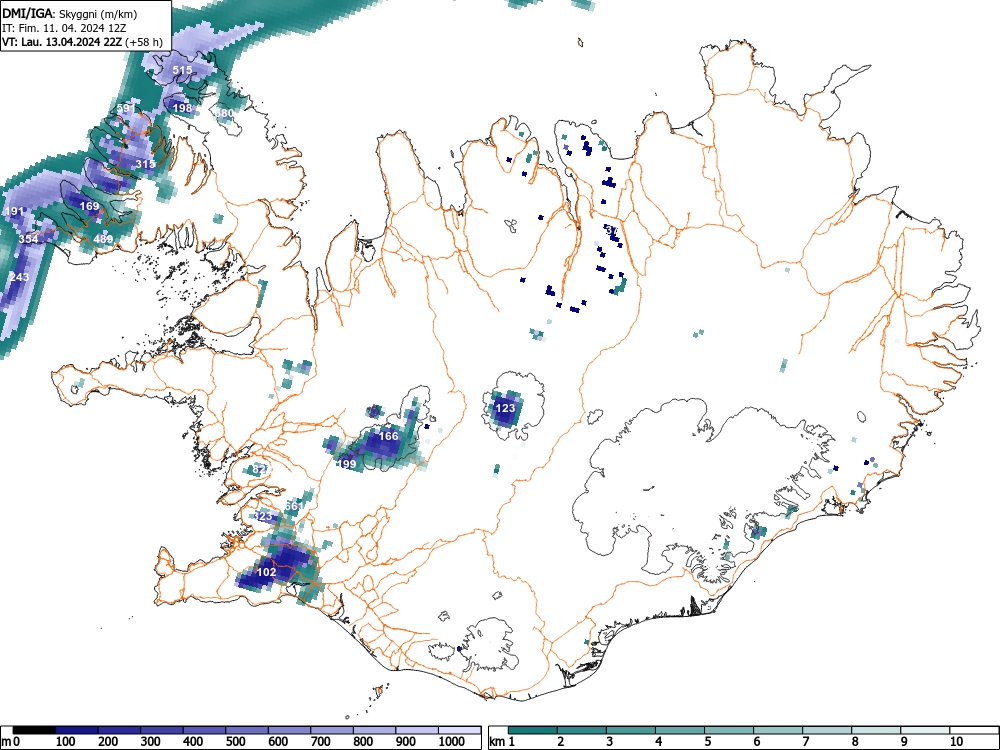Click the 700 label on the meter legend
This screenshot has height=750, width=1000.
pyautogui.click(x=320, y=741)
